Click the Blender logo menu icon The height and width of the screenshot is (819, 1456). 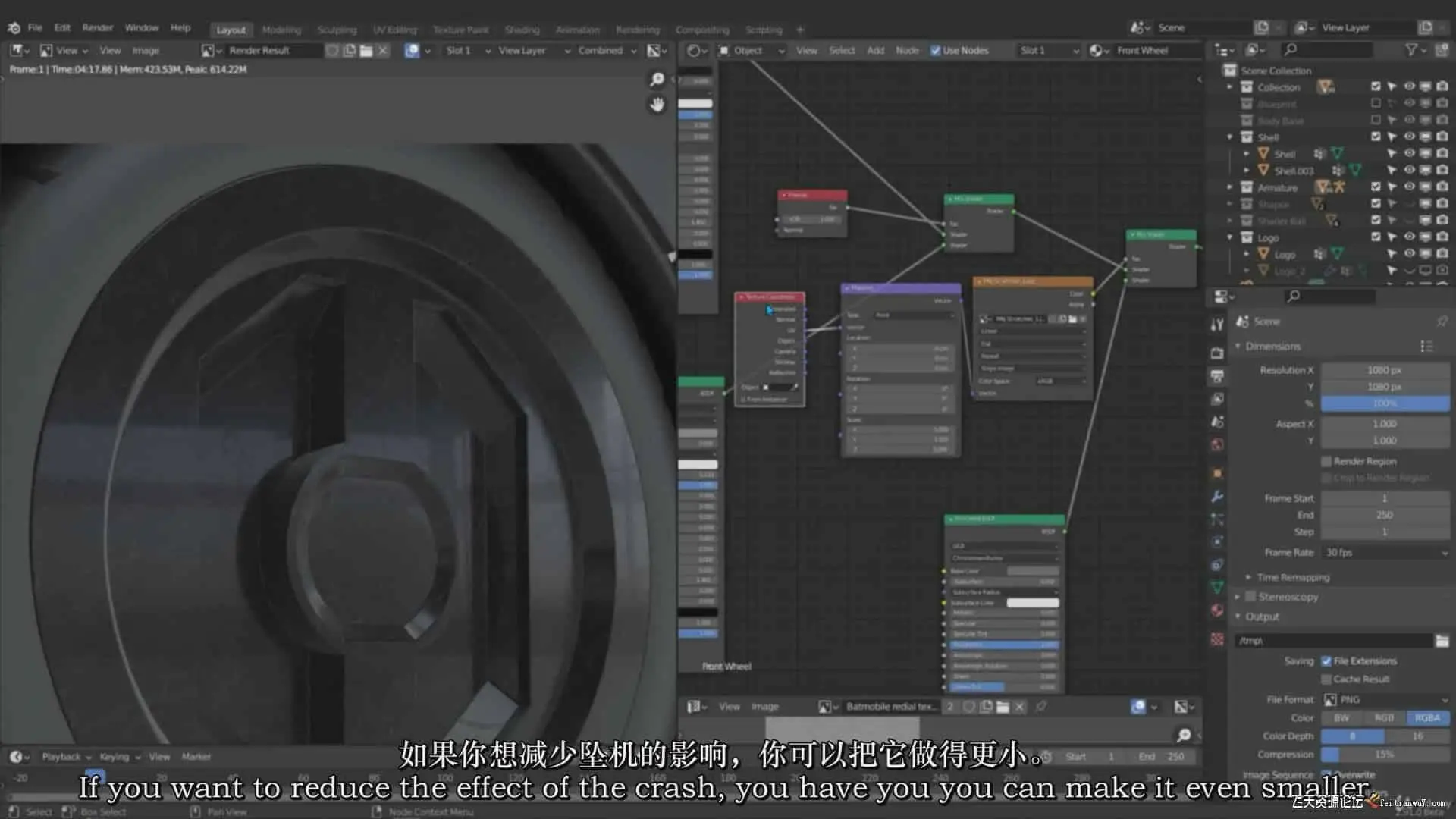point(14,28)
